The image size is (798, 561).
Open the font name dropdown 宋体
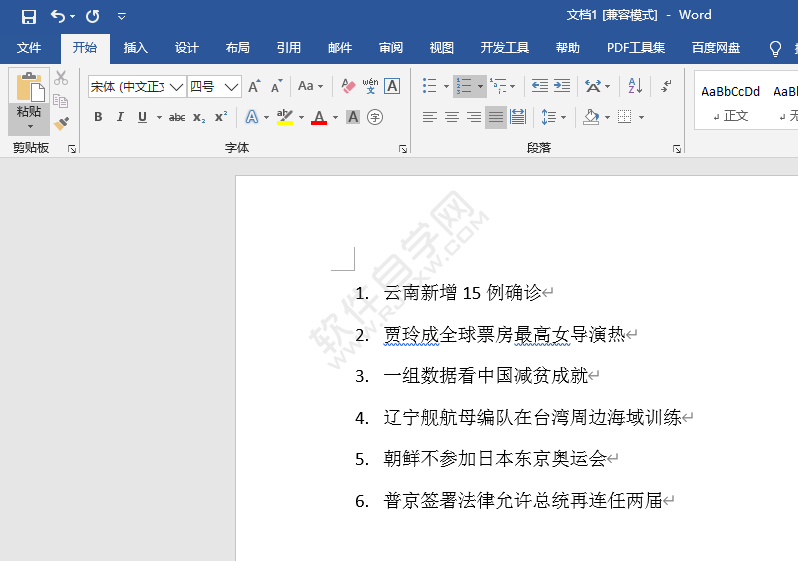tap(177, 87)
